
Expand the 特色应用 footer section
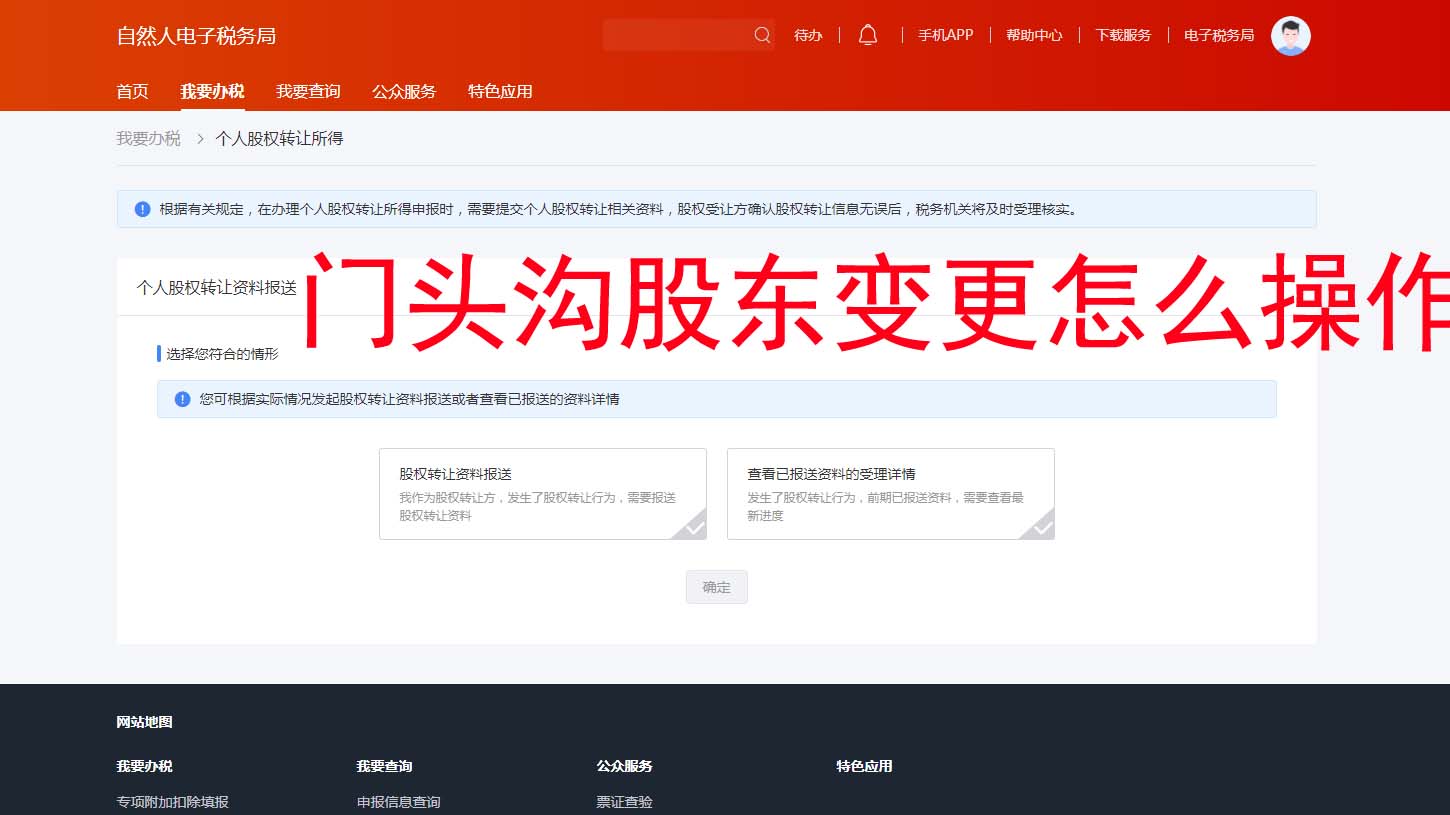click(x=862, y=766)
